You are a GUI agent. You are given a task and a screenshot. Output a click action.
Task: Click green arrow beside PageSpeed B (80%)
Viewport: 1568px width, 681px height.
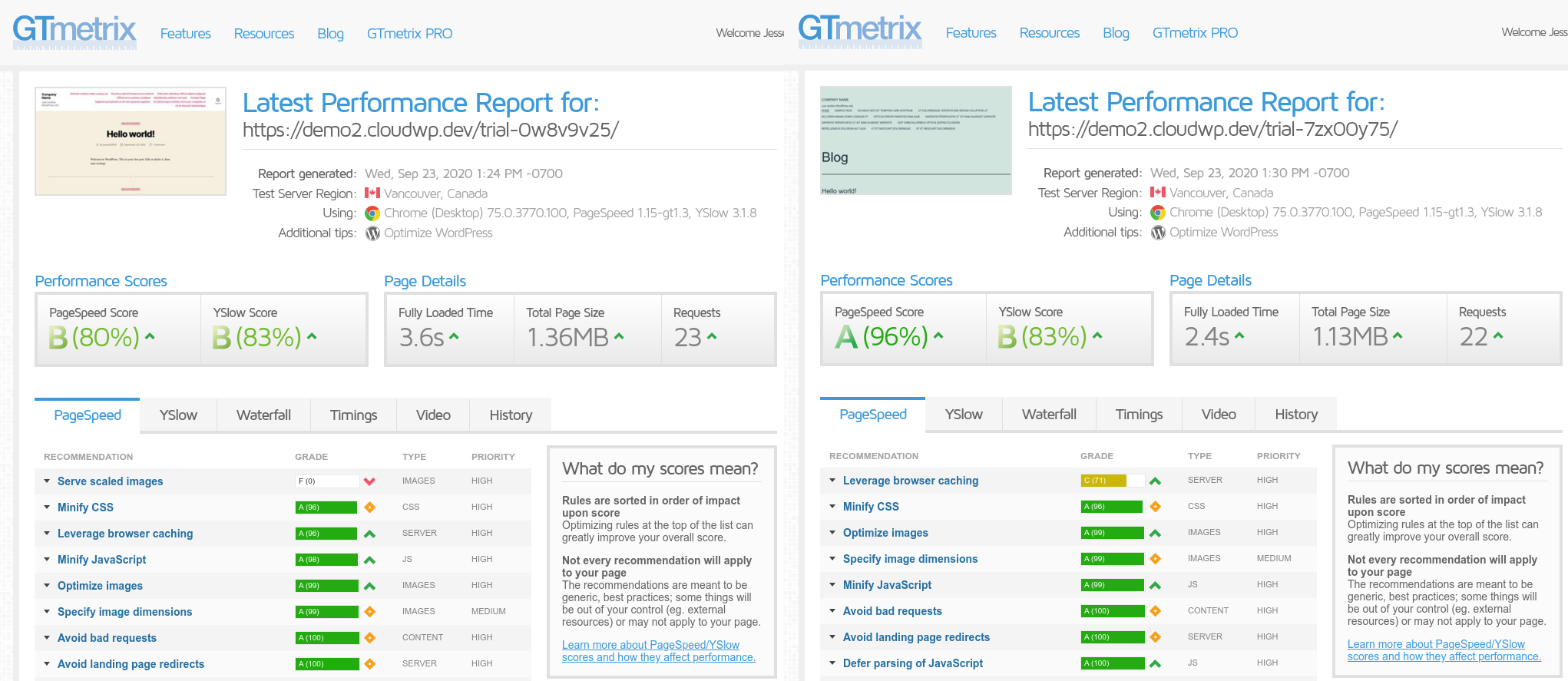[150, 336]
